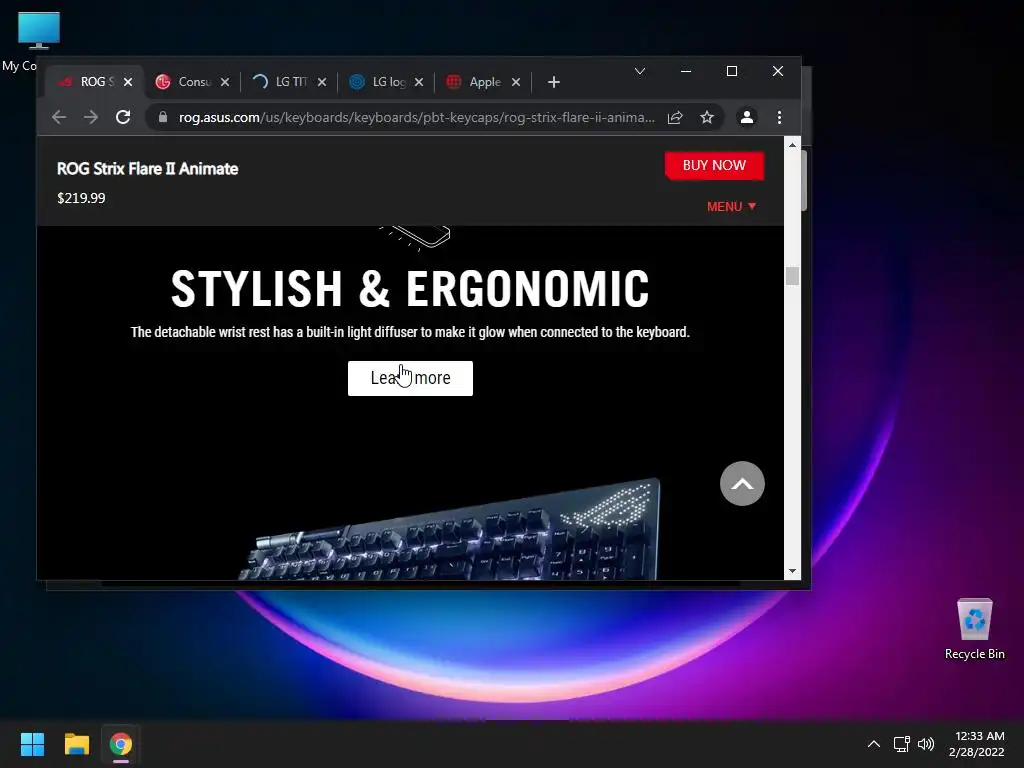
Task: Open the tab search chevron
Action: (x=640, y=71)
